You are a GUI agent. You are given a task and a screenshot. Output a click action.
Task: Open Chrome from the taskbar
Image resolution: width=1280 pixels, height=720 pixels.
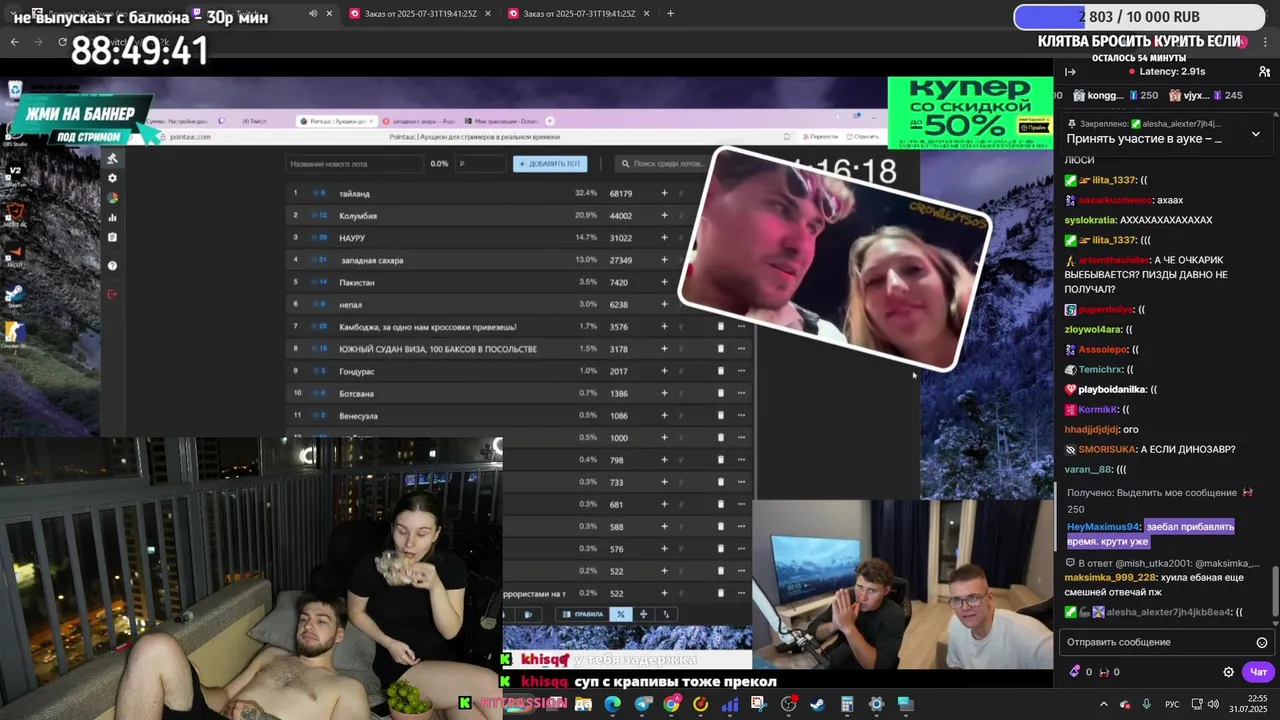tap(671, 704)
